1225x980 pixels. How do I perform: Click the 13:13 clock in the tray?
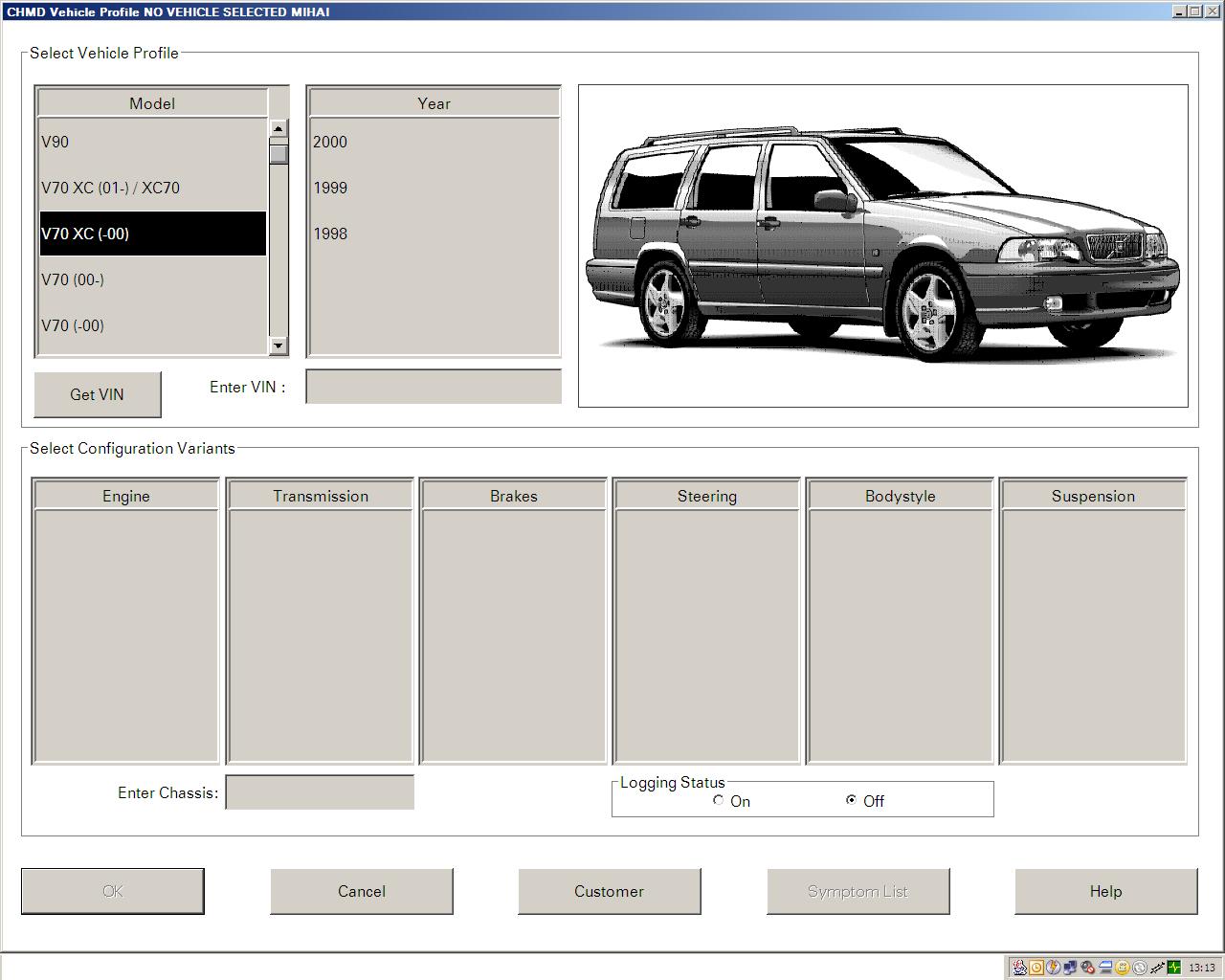(x=1202, y=968)
